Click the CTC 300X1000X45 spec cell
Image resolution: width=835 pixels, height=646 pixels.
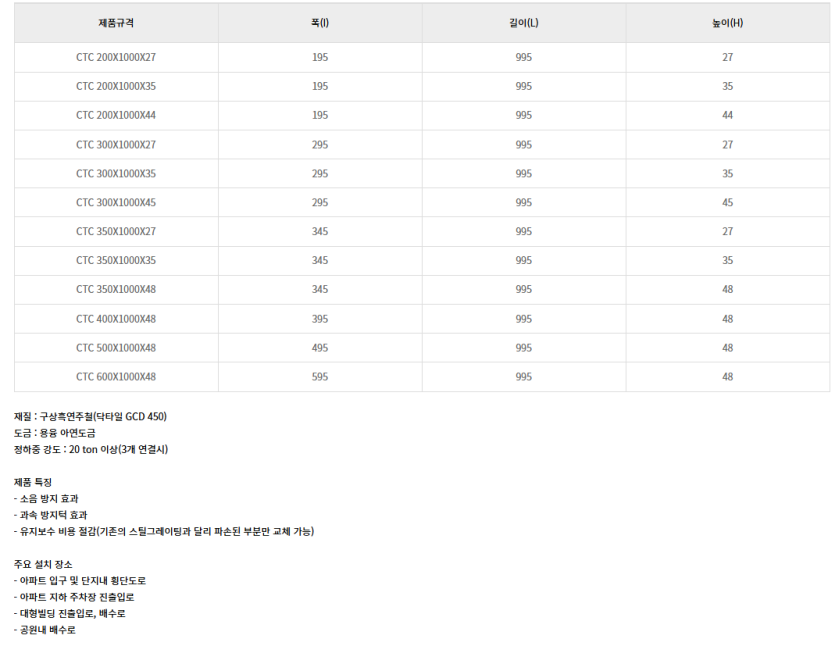click(x=116, y=202)
